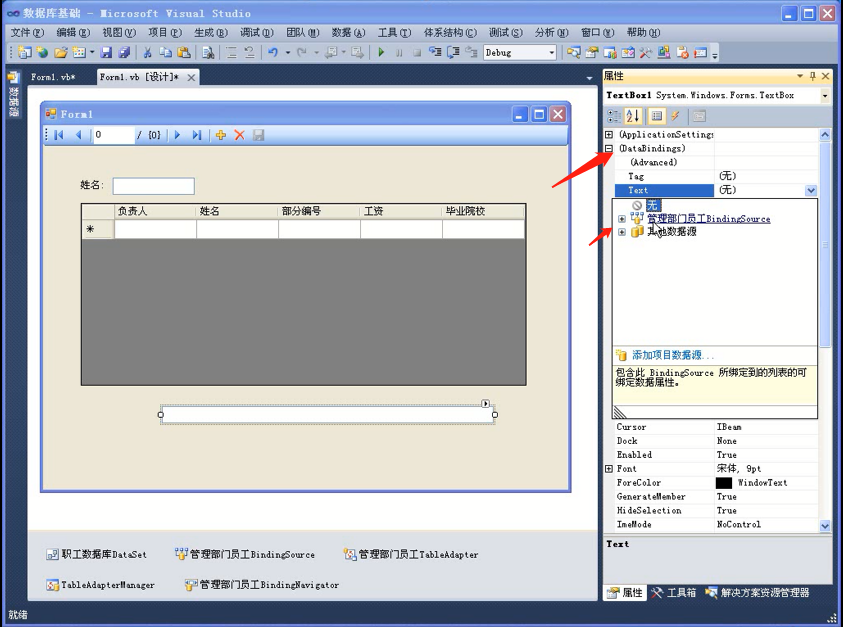Open the 调试 menu
Screen dimensions: 843x627
click(x=257, y=33)
